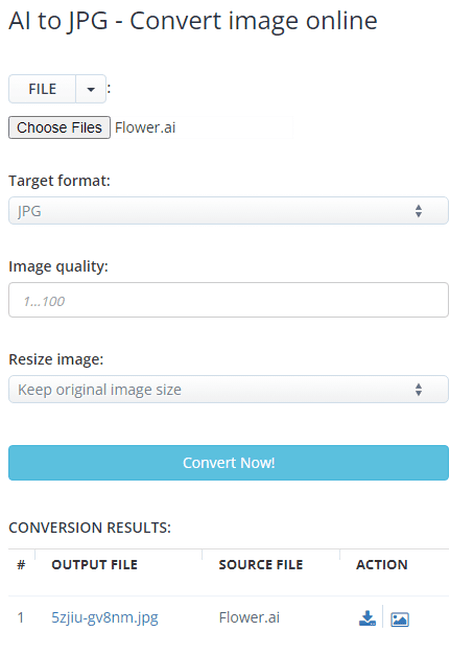Image resolution: width=450 pixels, height=655 pixels.
Task: Click the FILE source button
Action: click(x=42, y=89)
